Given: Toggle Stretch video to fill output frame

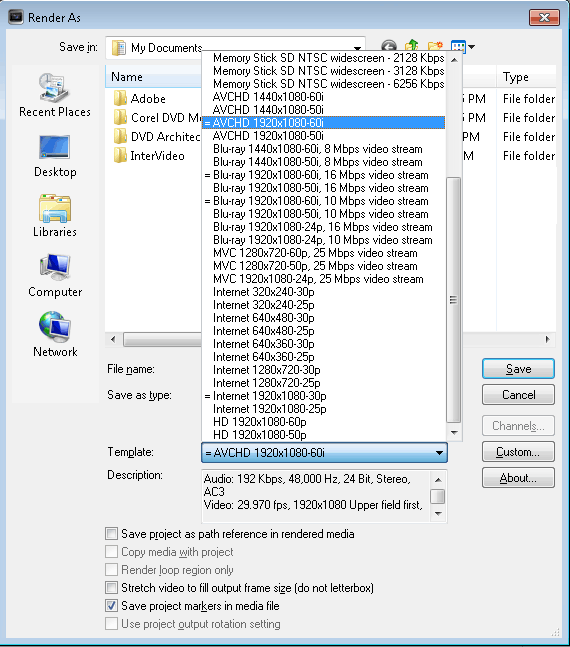Looking at the screenshot, I should click(111, 587).
